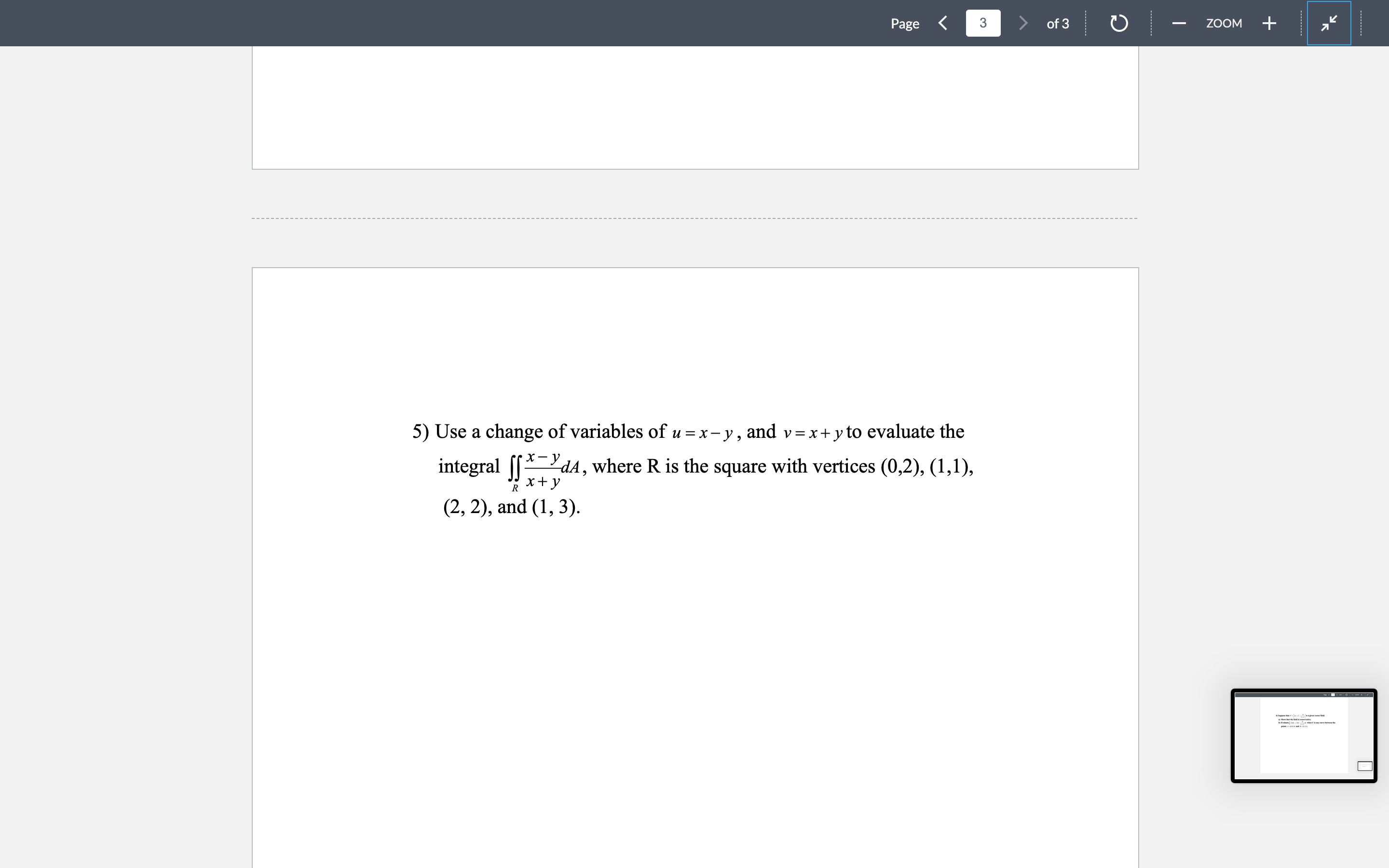Select the Page label in the toolbar

905,23
